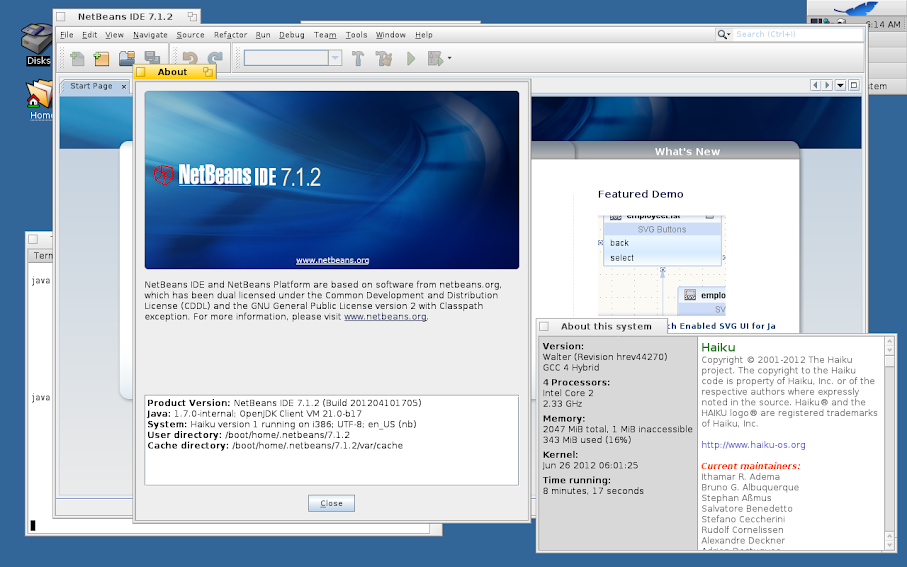The image size is (907, 567).
Task: Click the Clean and Build icon
Action: point(384,58)
